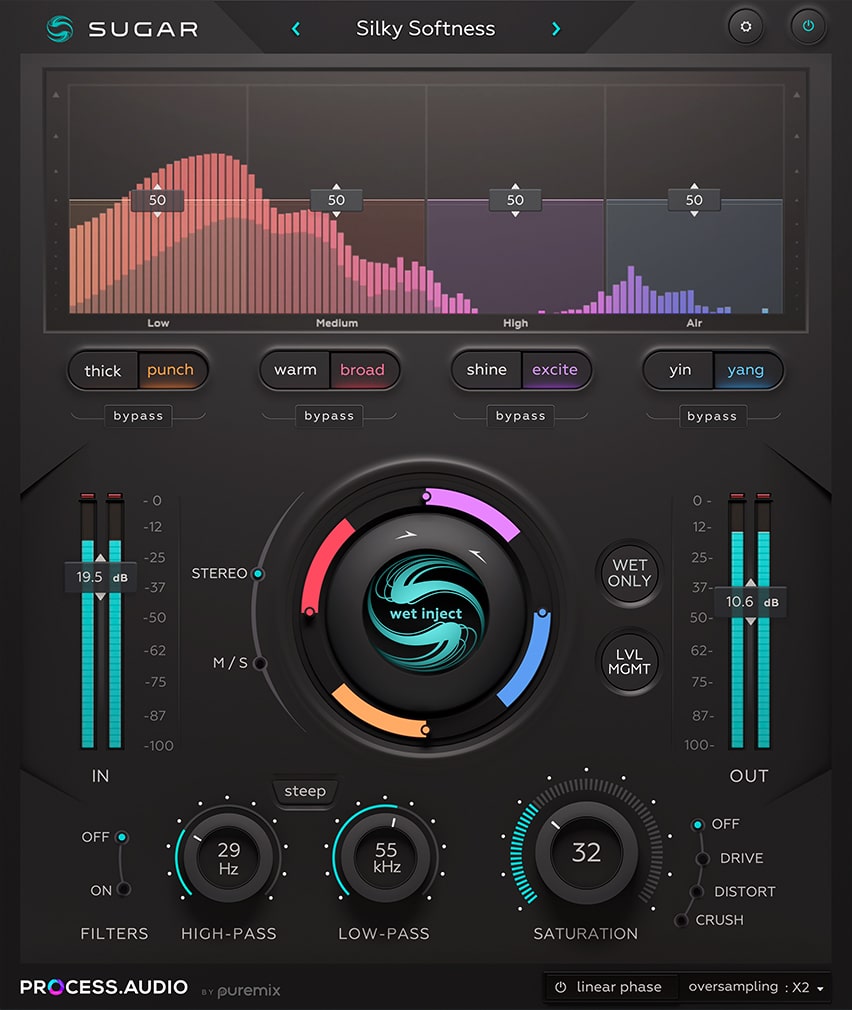Open the oversampling dropdown
This screenshot has width=852, height=1010.
(x=757, y=987)
